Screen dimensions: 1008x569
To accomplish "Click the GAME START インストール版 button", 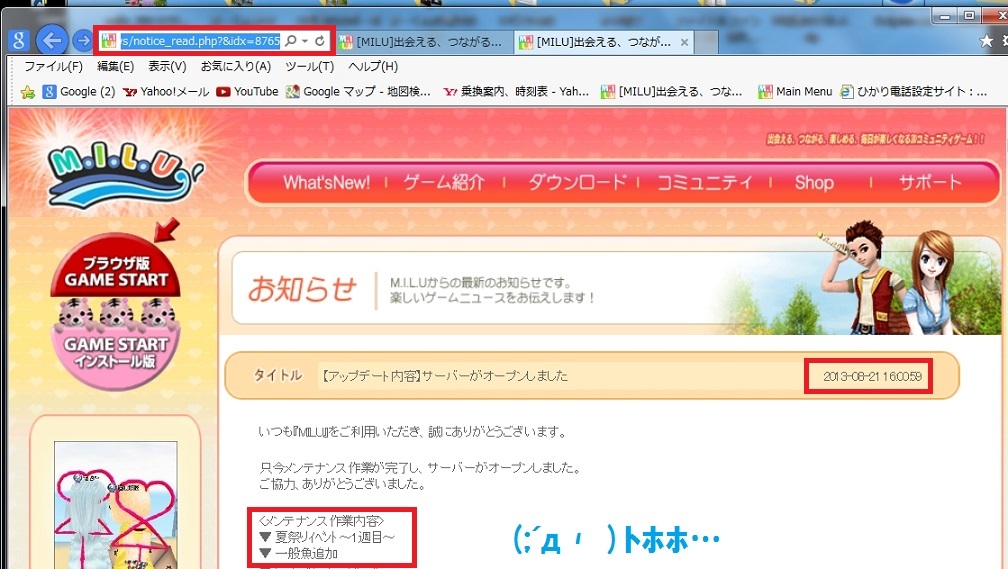I will click(x=116, y=348).
